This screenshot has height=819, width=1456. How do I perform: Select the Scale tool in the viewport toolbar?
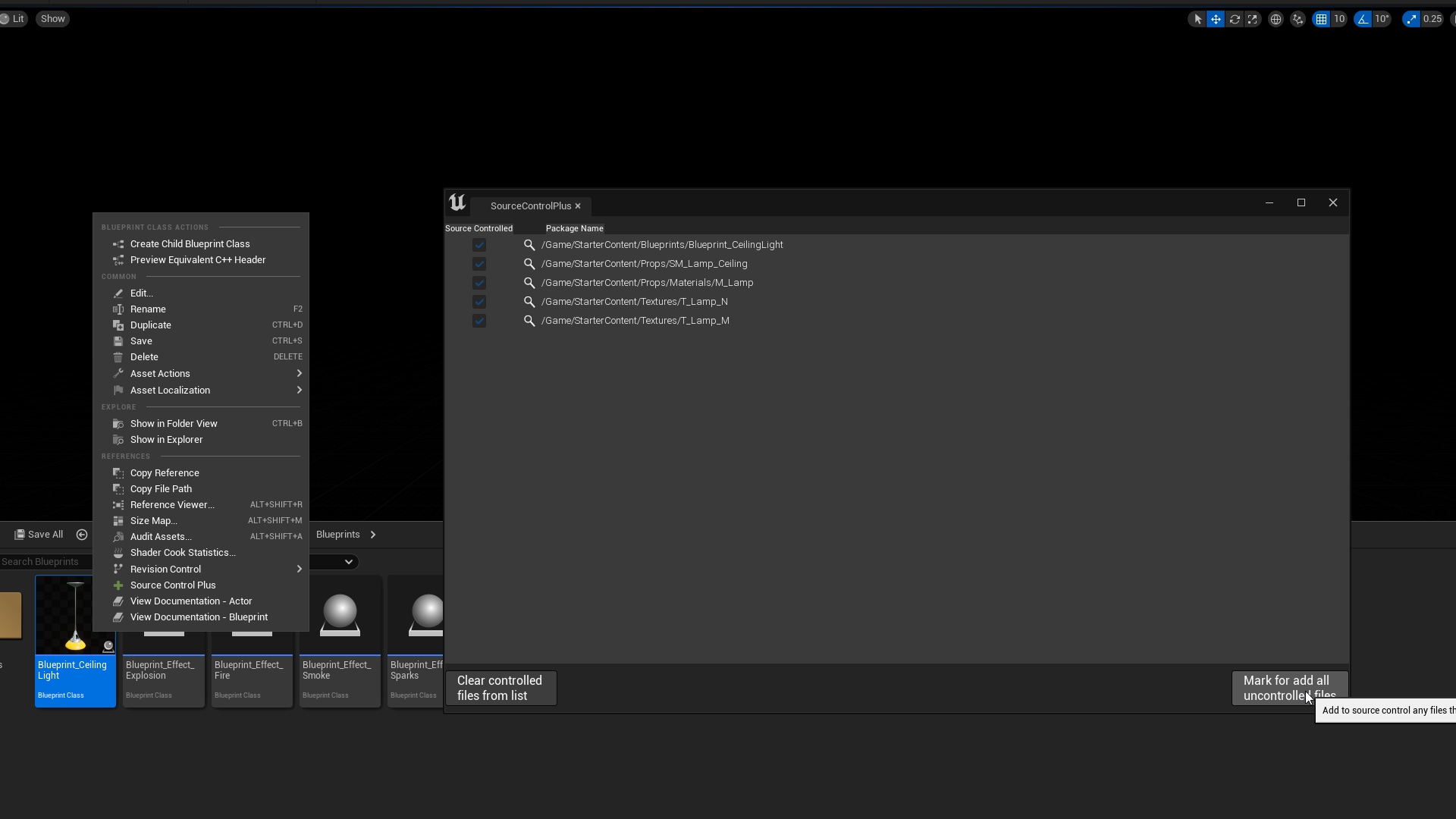[x=1252, y=19]
